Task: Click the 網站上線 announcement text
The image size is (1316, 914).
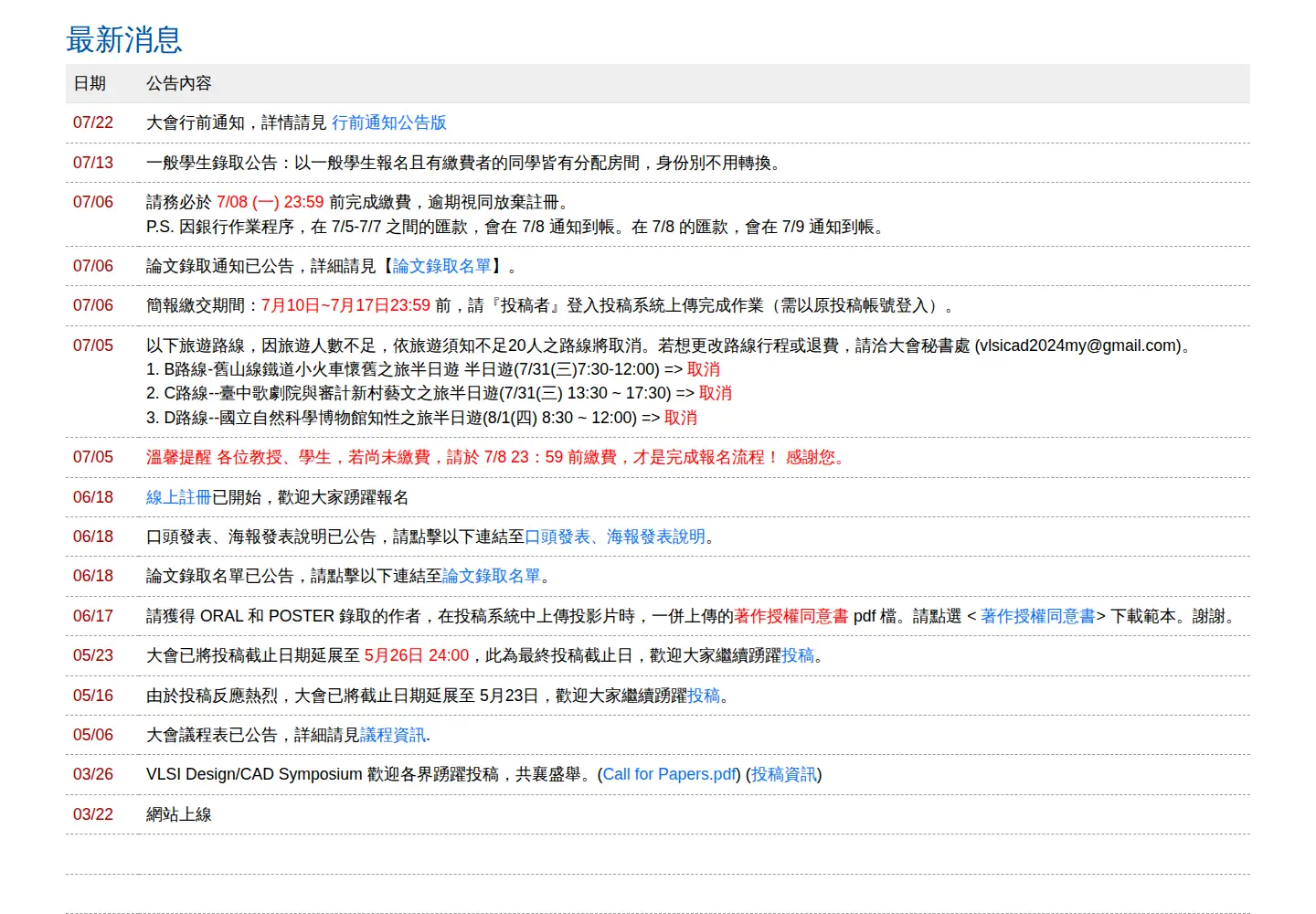Action: point(179,814)
